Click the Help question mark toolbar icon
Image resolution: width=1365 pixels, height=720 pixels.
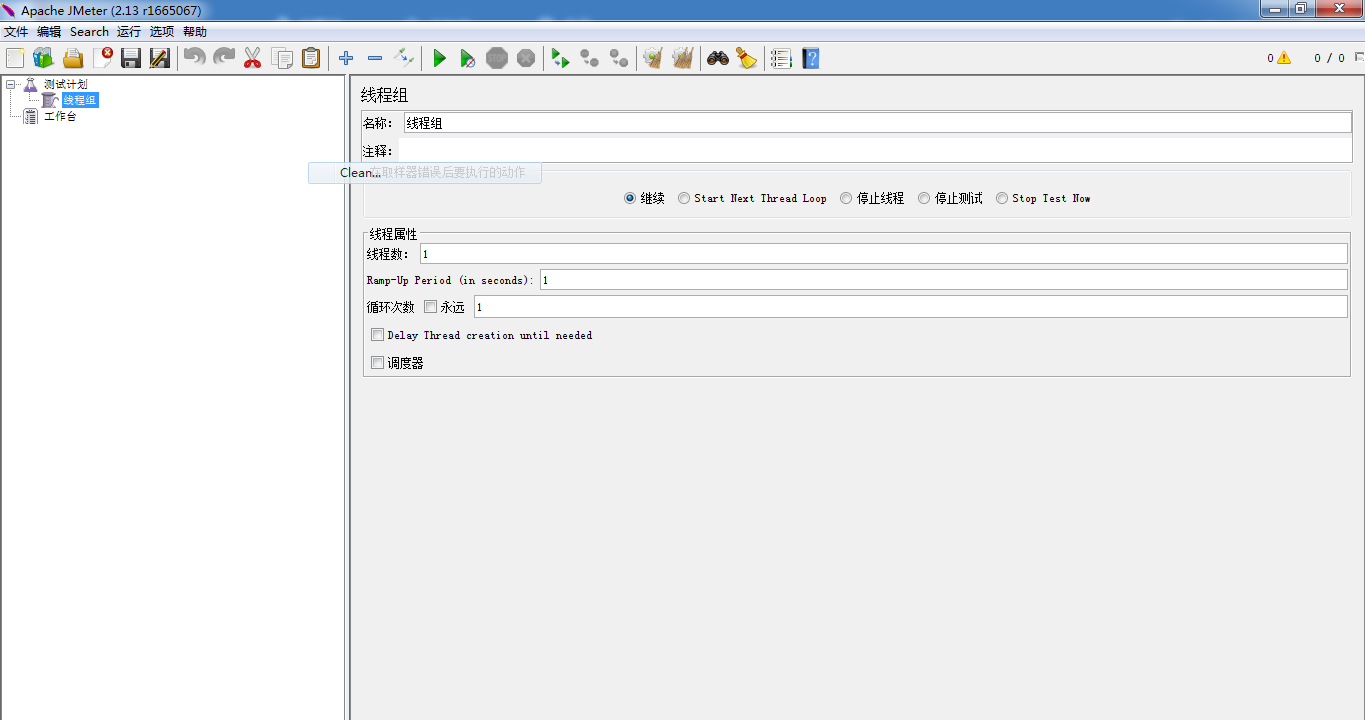tap(810, 58)
